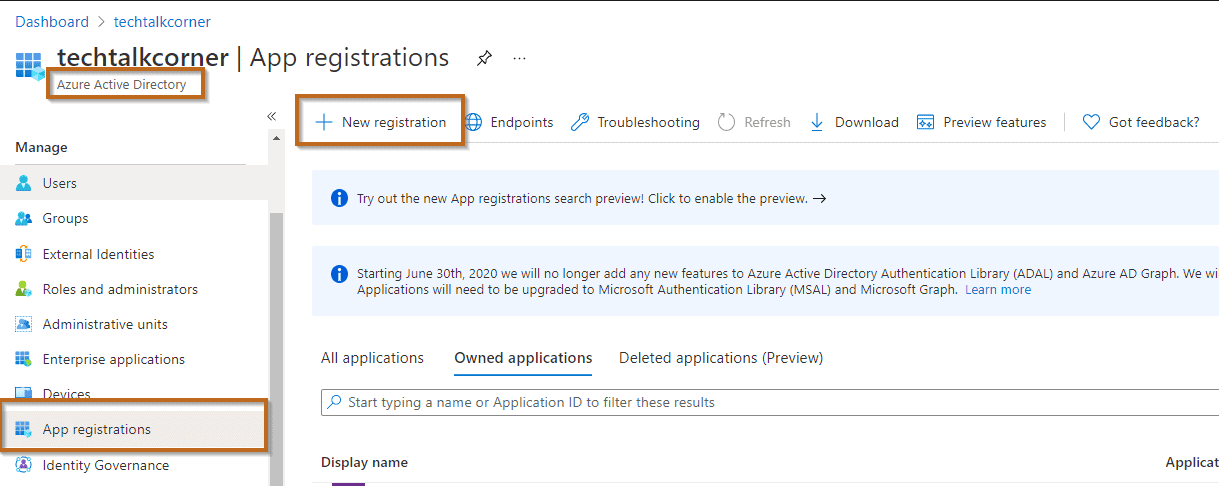Open the Endpoints toolbar item

(x=509, y=122)
